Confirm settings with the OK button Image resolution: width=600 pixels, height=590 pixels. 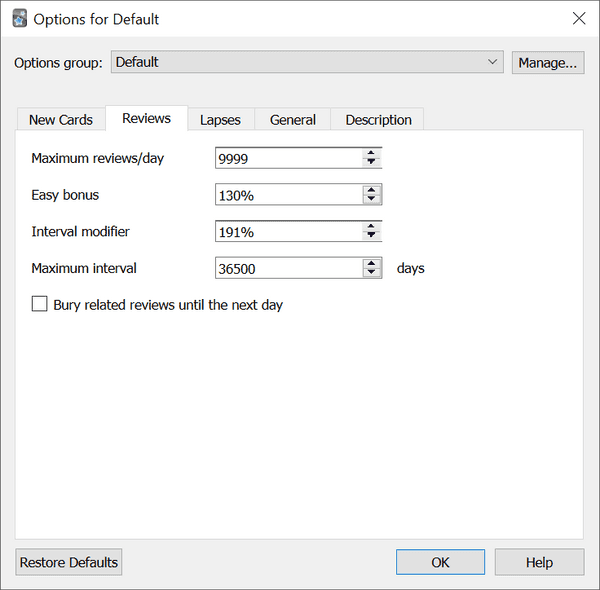pyautogui.click(x=440, y=562)
